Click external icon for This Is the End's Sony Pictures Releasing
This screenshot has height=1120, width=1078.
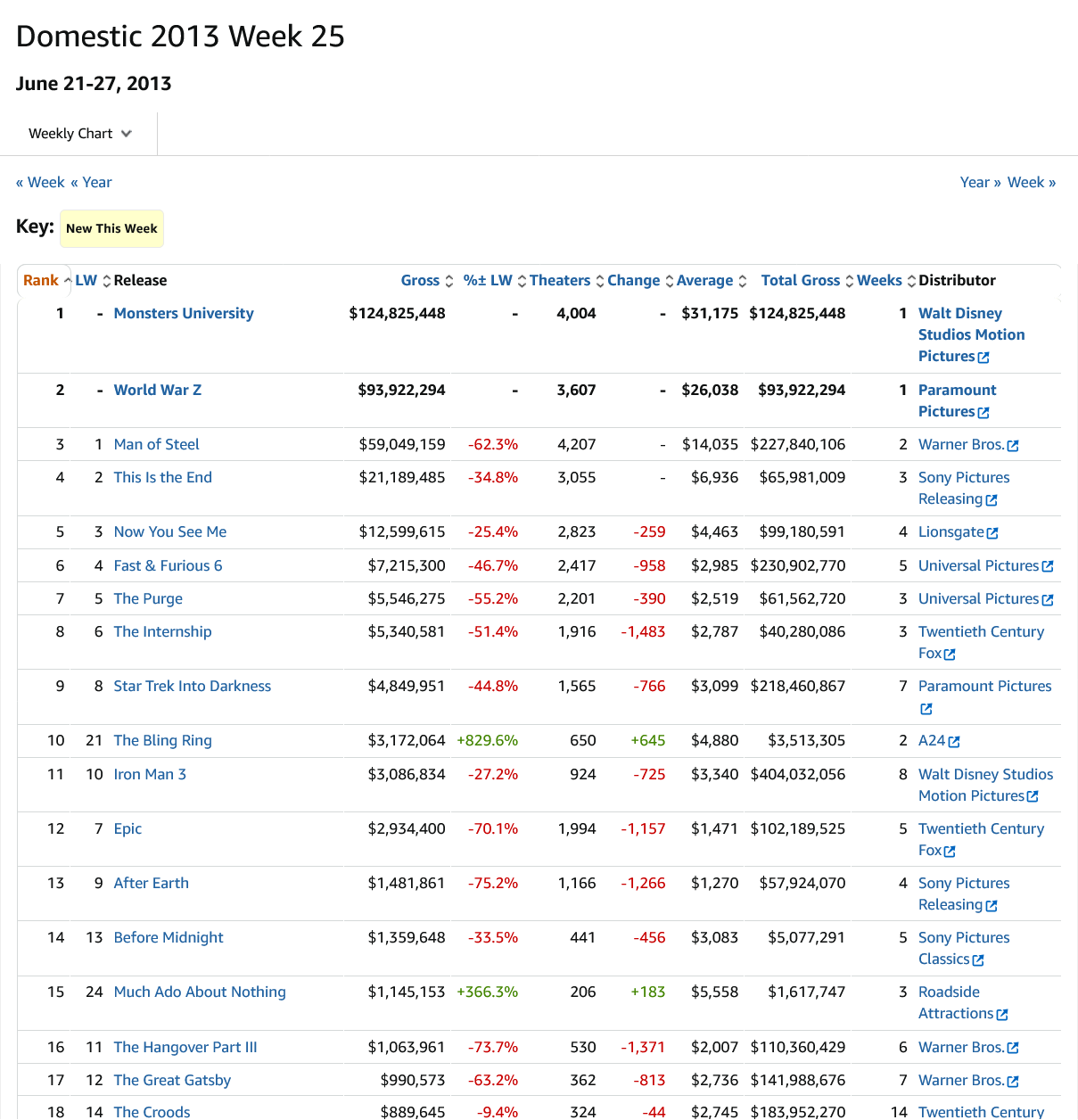(x=992, y=500)
